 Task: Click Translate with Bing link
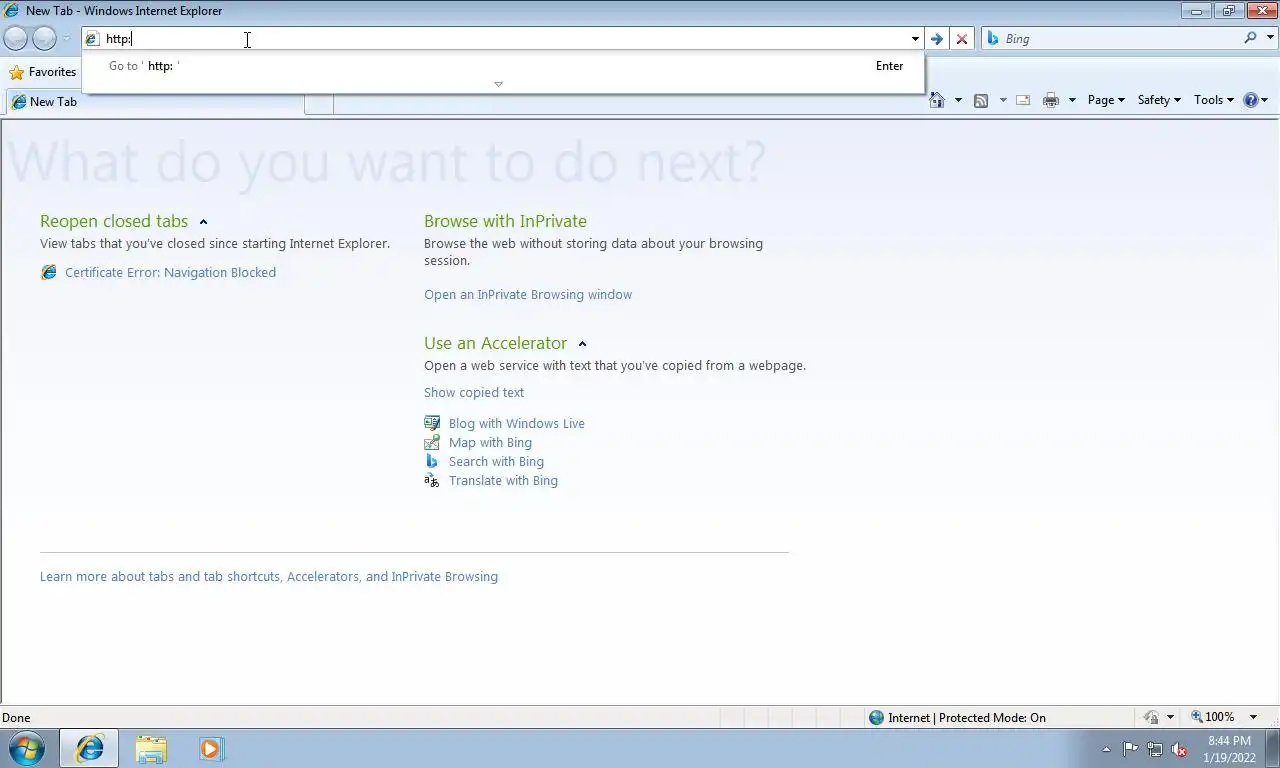point(503,480)
